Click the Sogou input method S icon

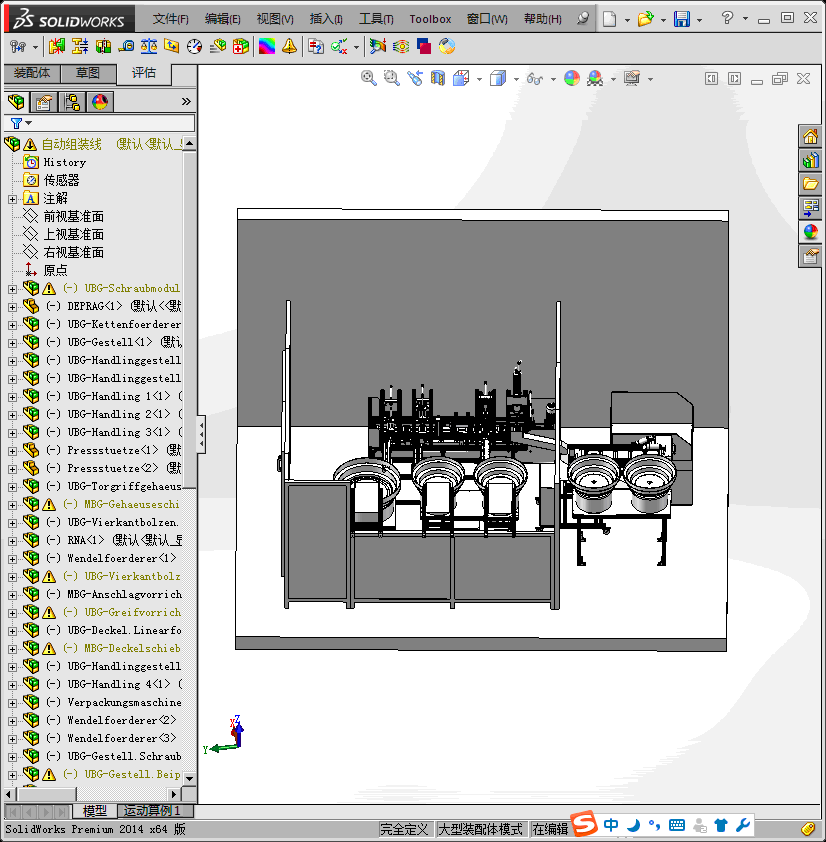pos(584,823)
